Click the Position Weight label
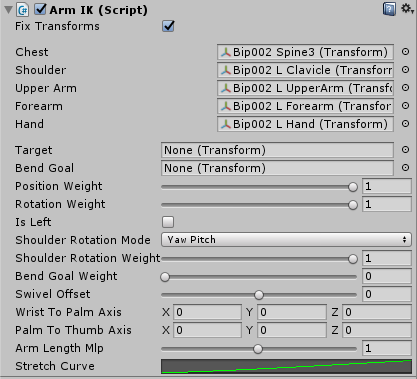The width and height of the screenshot is (417, 379). pos(59,186)
